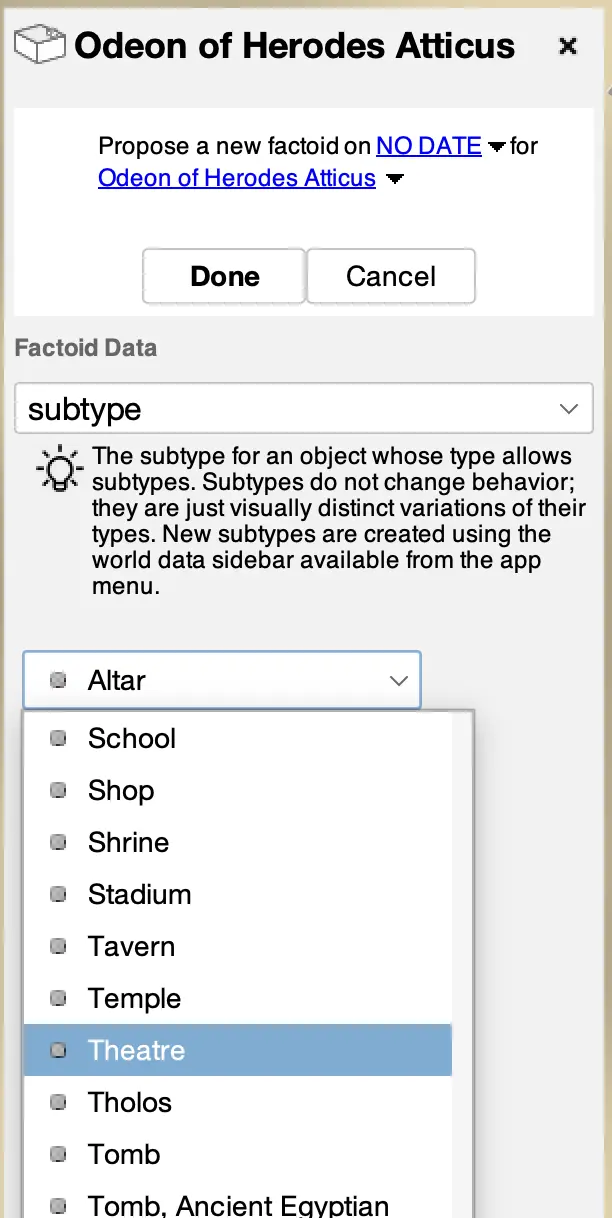Click the icon next to Tholos

click(x=58, y=1103)
